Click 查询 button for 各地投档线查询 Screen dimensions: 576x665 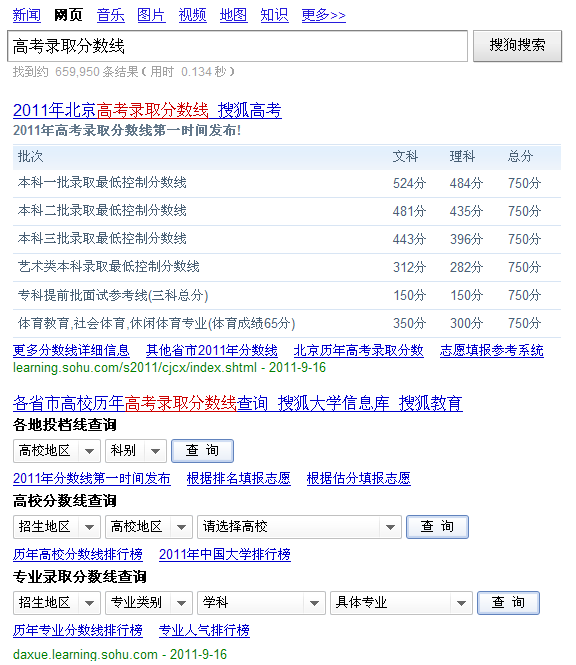(202, 450)
